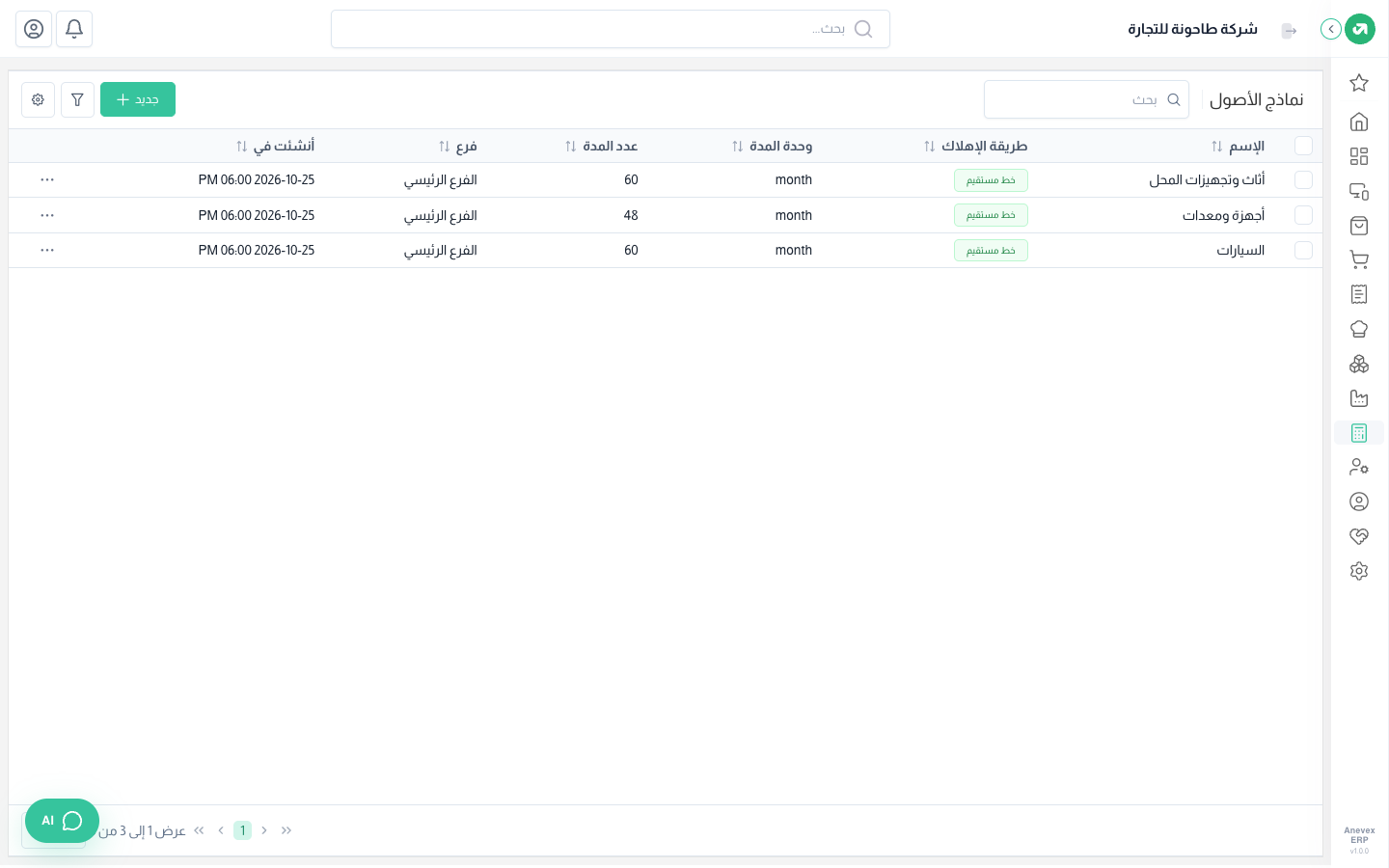The width and height of the screenshot is (1389, 868).
Task: Go to the home icon in the sidebar
Action: pyautogui.click(x=1359, y=122)
